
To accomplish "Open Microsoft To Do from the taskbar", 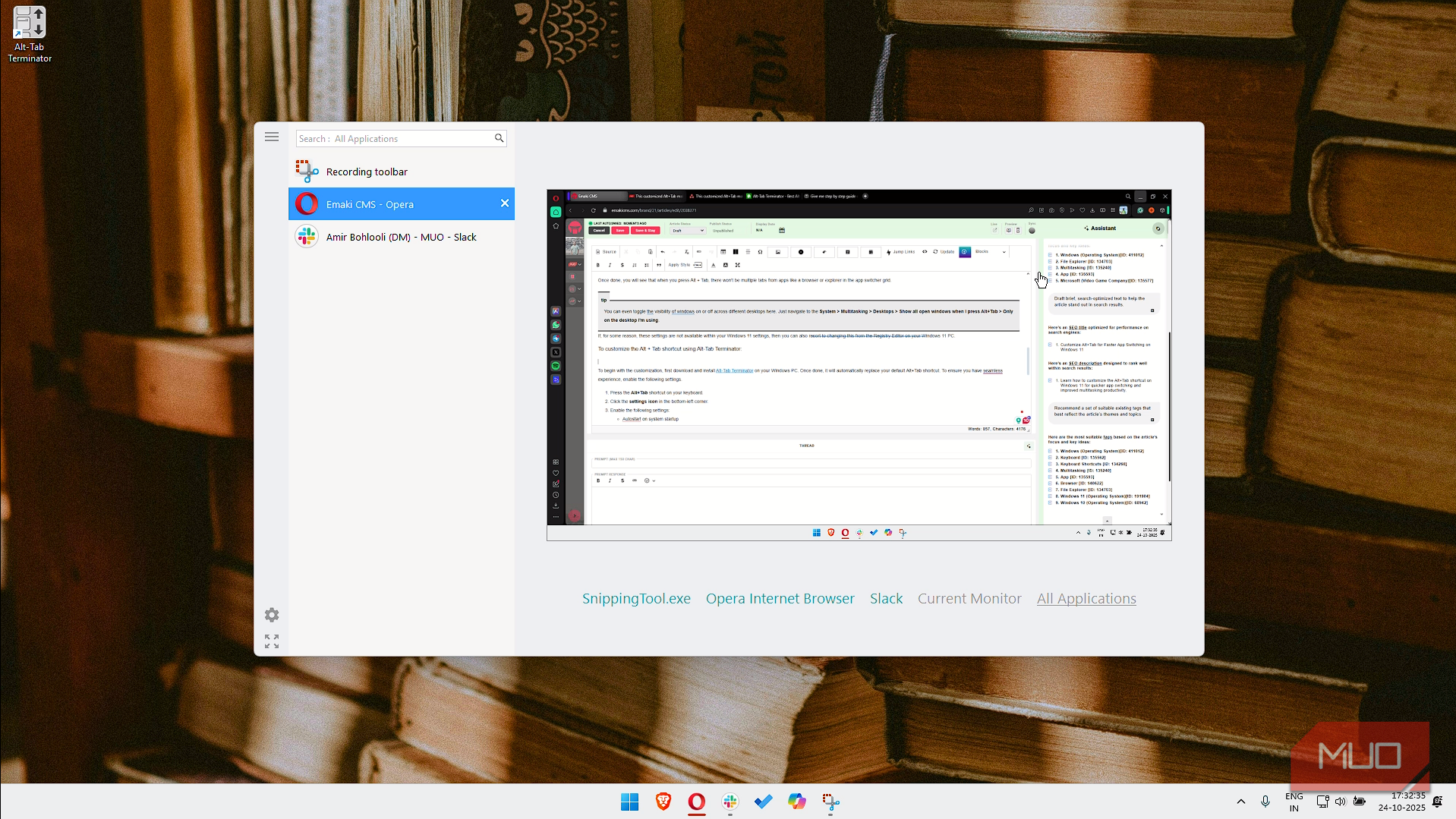I will click(764, 802).
